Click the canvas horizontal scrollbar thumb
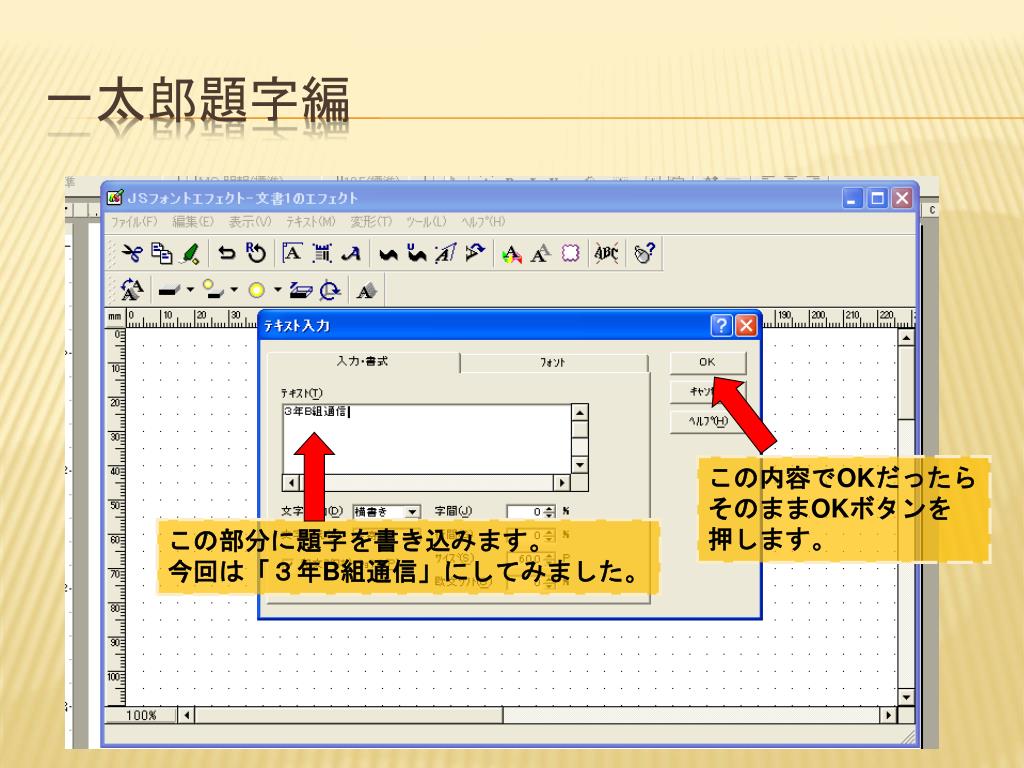This screenshot has height=768, width=1024. 349,715
